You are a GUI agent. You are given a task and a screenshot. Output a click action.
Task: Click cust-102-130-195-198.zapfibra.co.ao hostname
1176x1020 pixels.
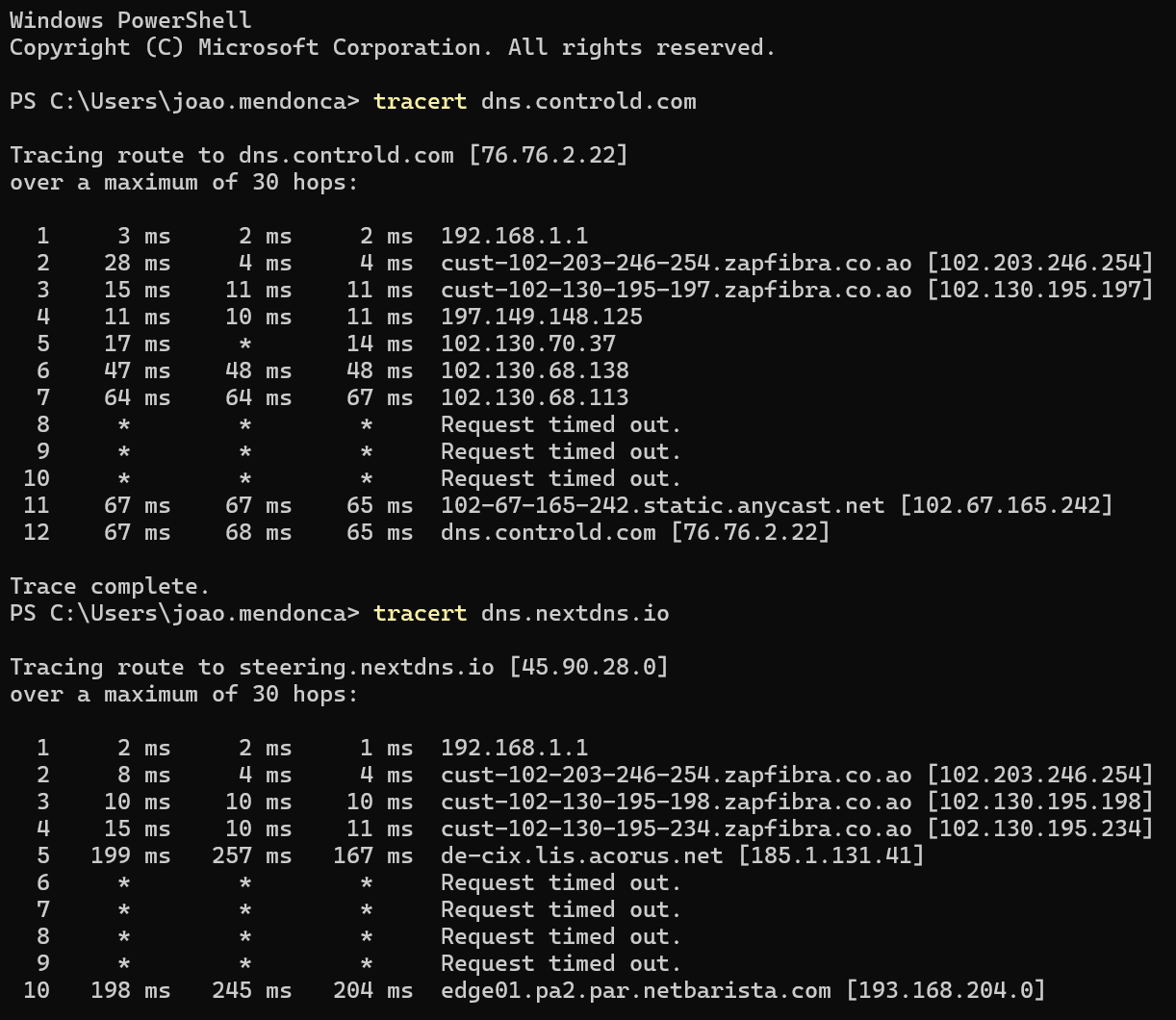(677, 803)
